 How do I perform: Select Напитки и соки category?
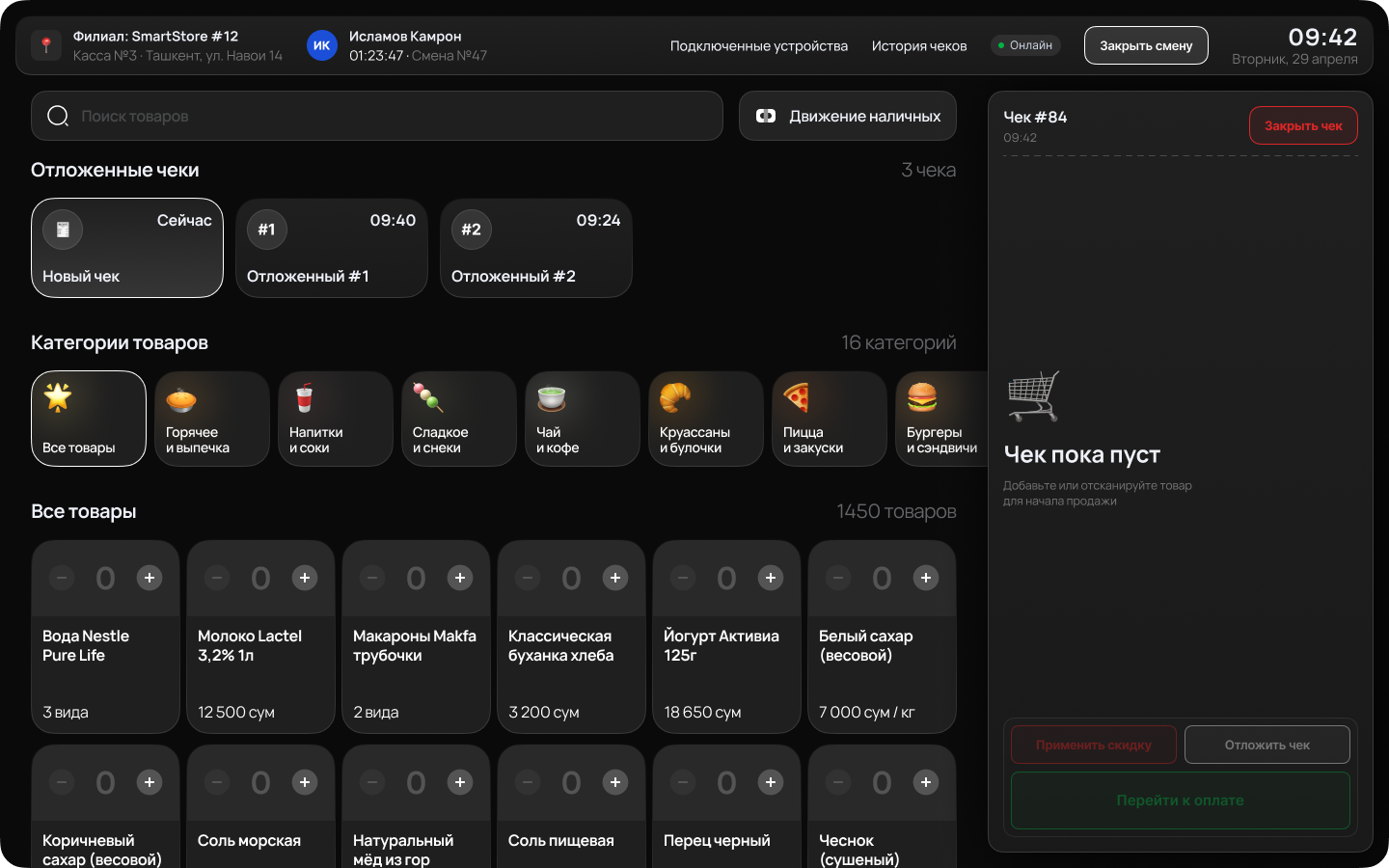pos(336,419)
